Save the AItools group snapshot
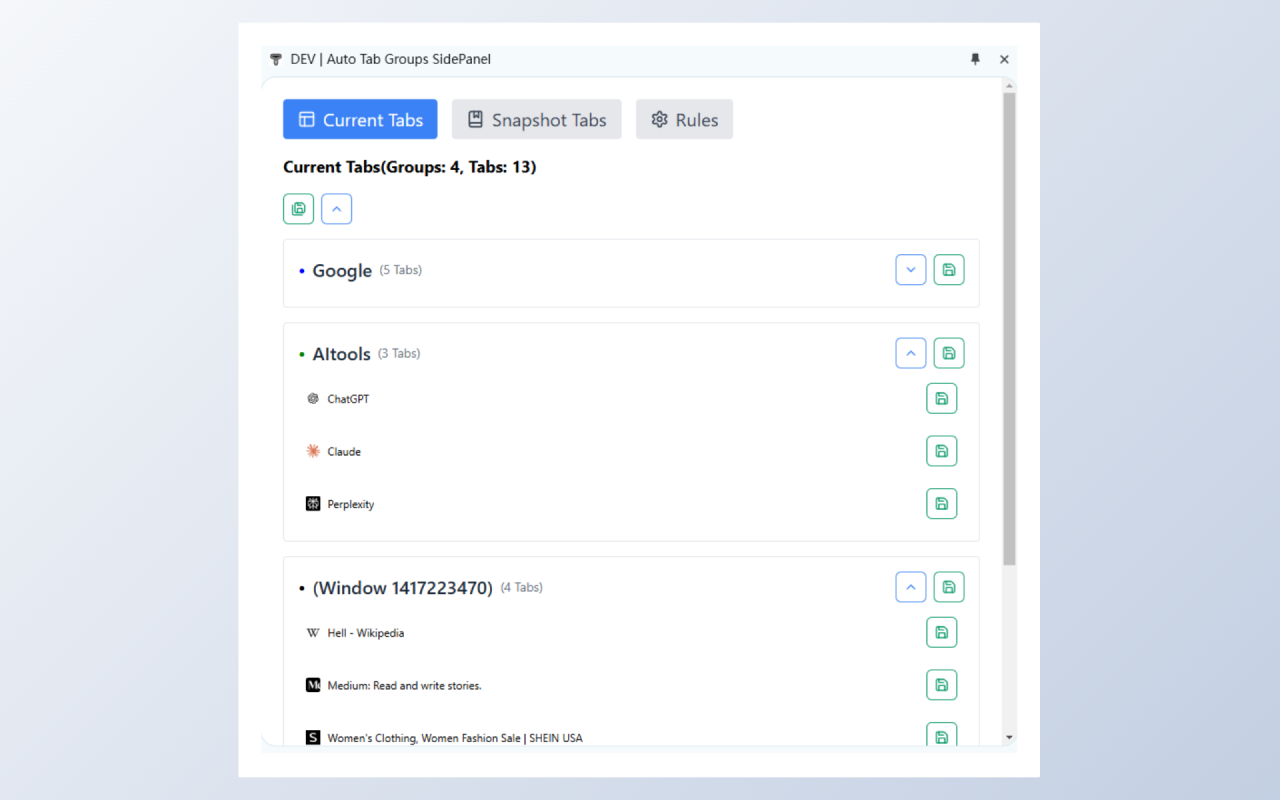The image size is (1280, 800). (948, 353)
